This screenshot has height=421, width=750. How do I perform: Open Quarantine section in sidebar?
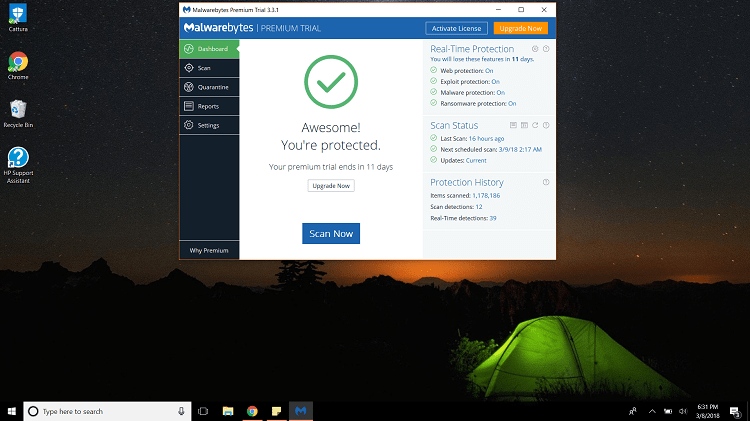[209, 87]
